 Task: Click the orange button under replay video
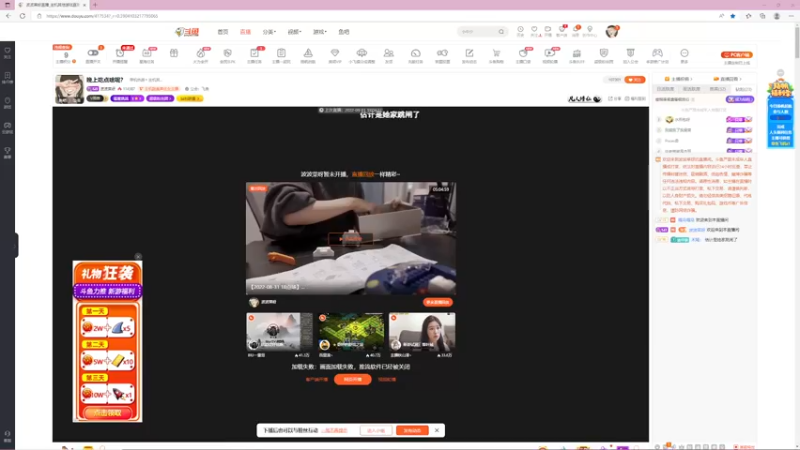437,302
